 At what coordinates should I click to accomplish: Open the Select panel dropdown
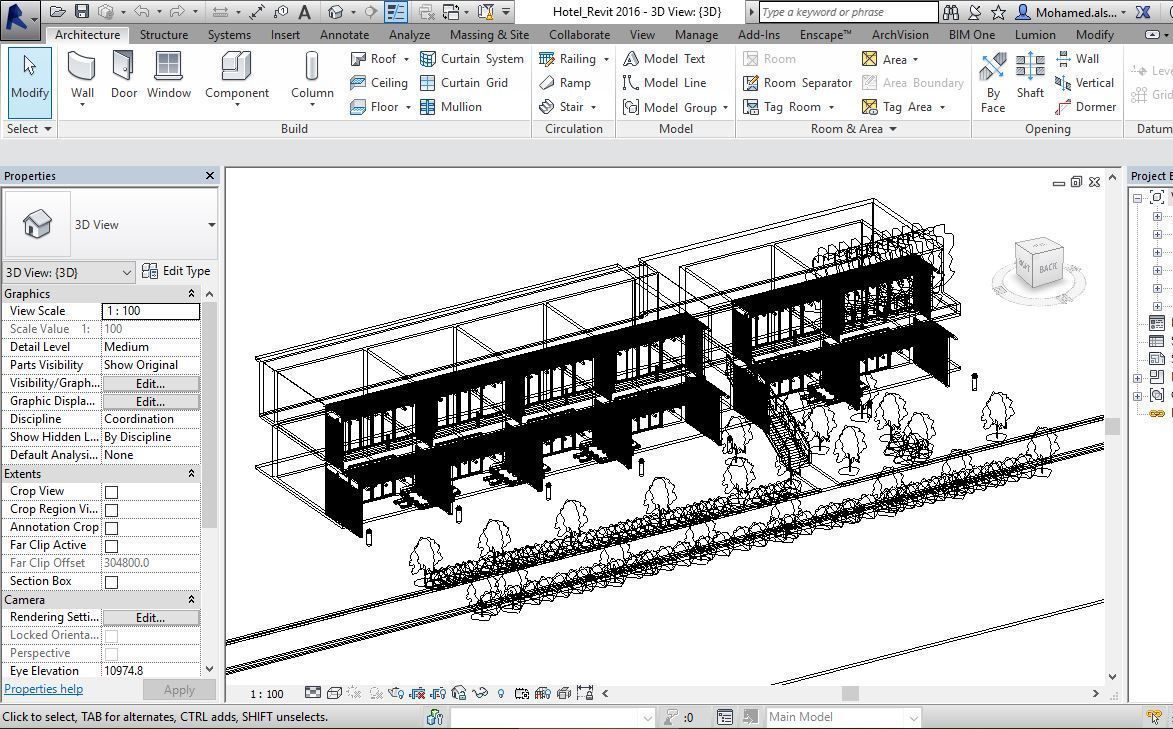tap(48, 129)
